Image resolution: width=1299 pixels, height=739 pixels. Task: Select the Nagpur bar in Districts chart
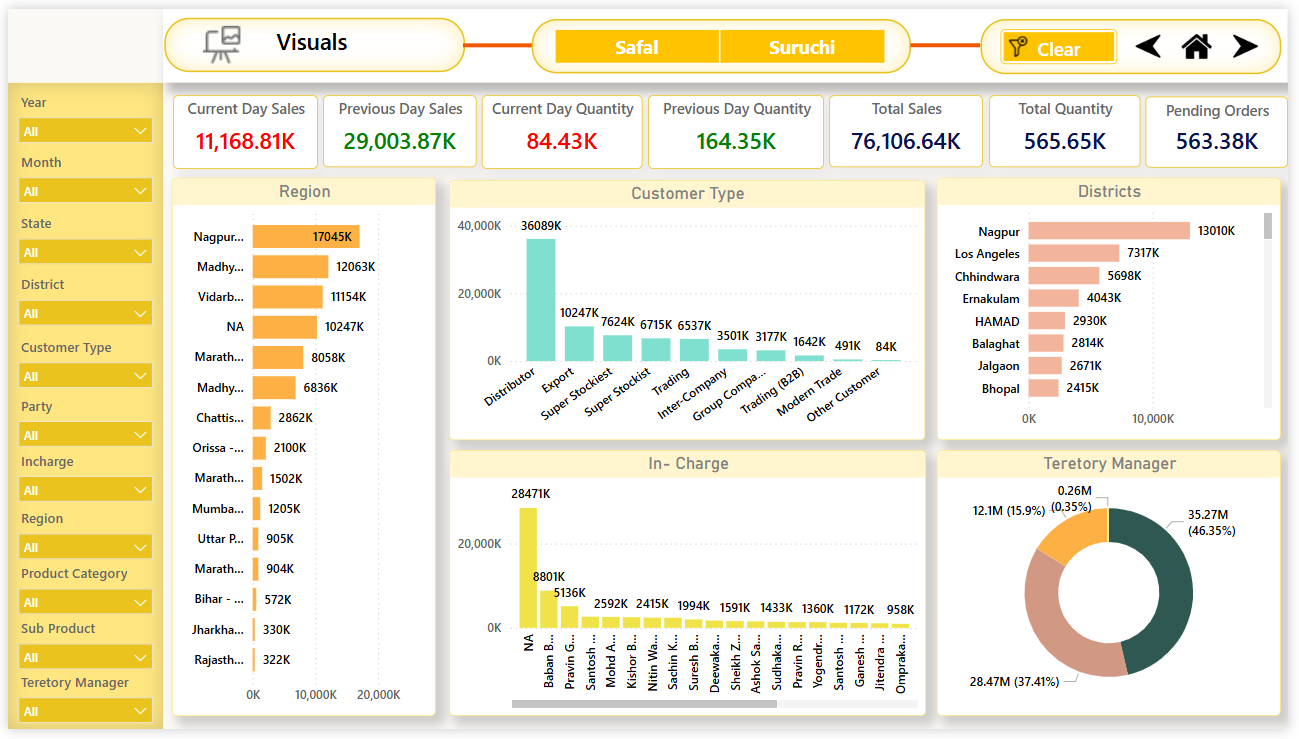point(1109,231)
